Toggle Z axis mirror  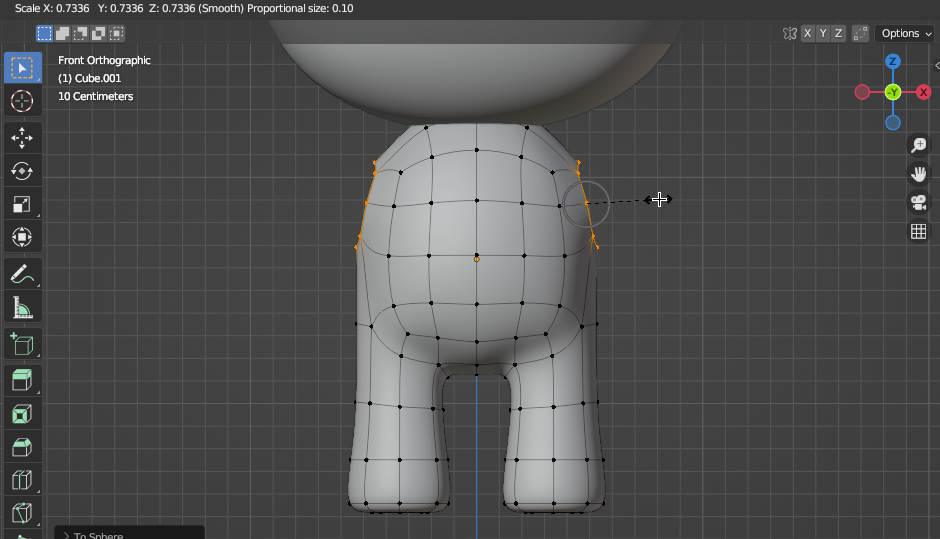pyautogui.click(x=838, y=34)
